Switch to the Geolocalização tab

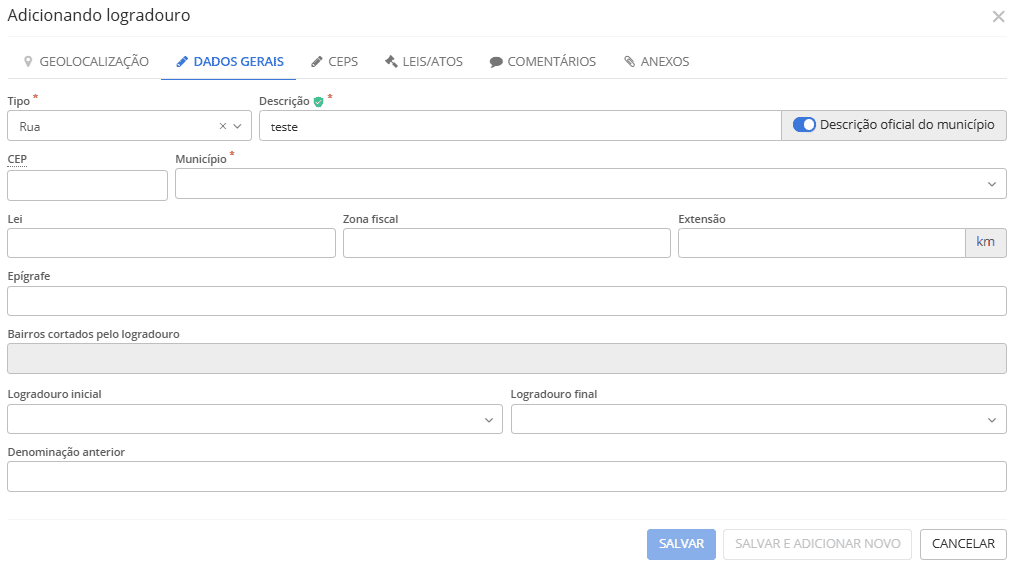[x=86, y=61]
